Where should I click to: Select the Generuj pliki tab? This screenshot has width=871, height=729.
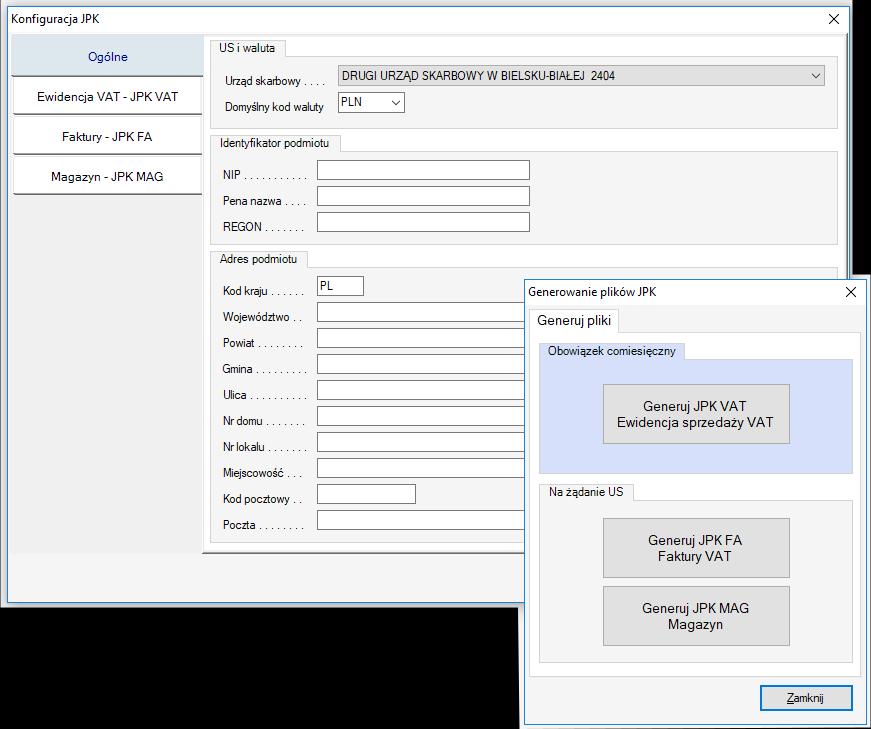574,321
